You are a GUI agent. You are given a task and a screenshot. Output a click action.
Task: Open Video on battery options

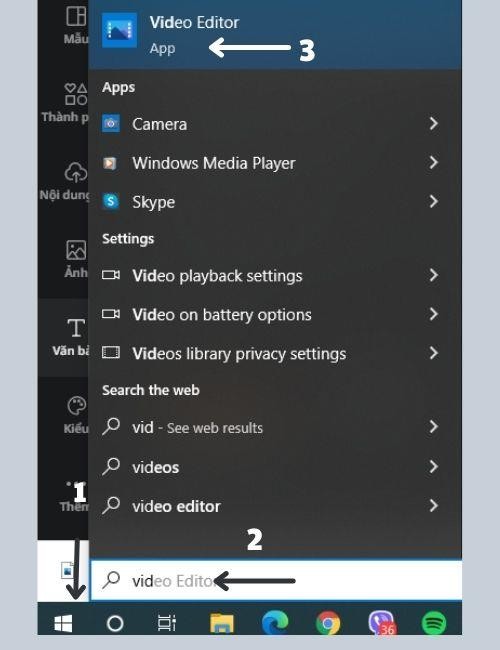[275, 314]
